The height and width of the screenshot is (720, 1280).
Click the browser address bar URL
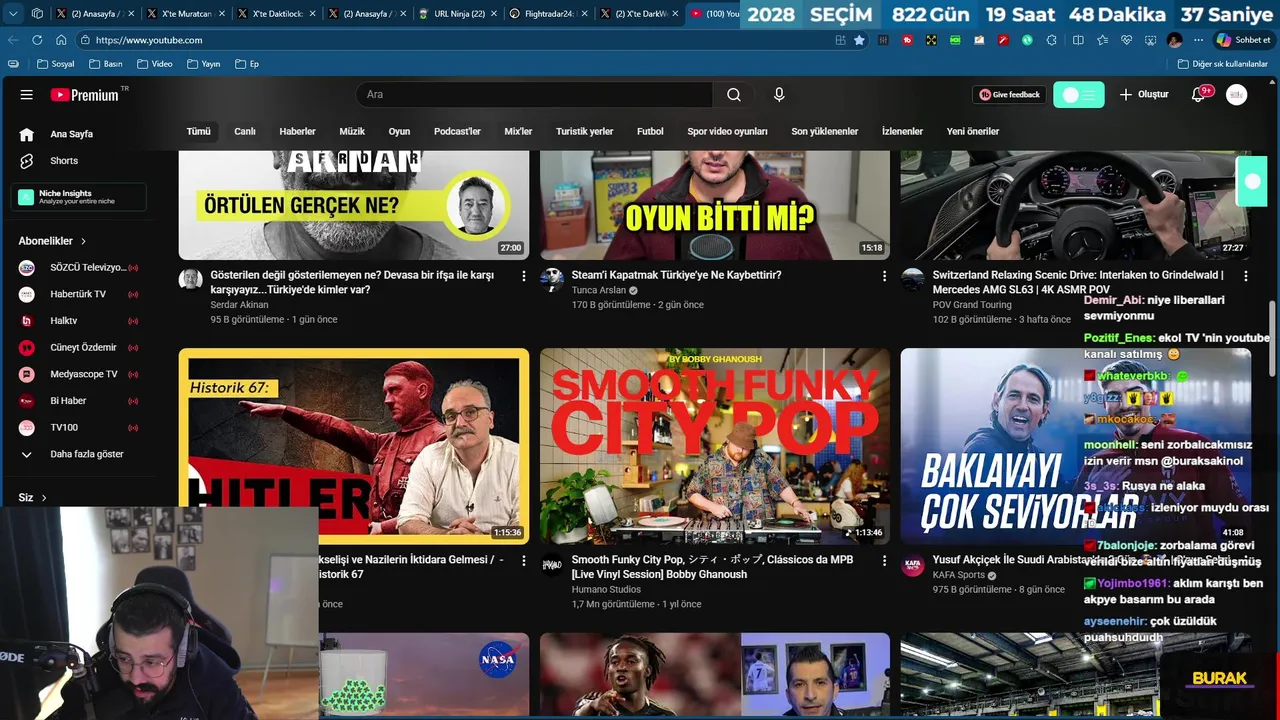coord(149,40)
